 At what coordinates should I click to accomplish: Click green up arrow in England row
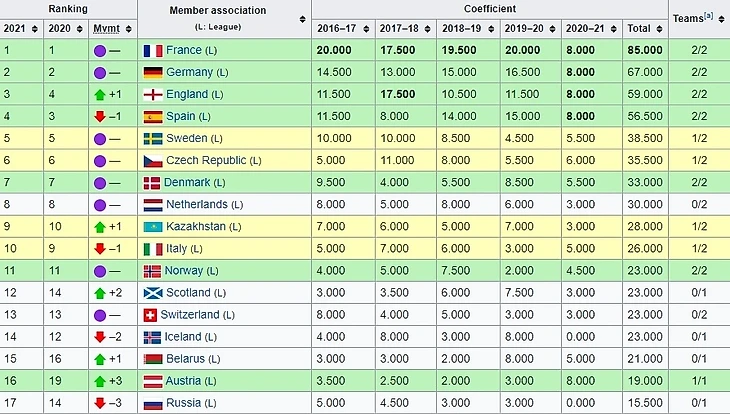click(x=100, y=94)
